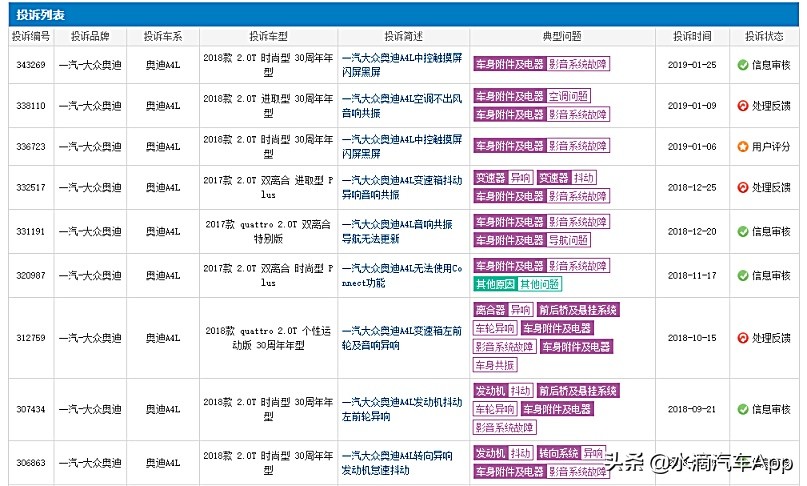Click 投诉时间 column header
Viewport: 807px width, 486px height.
click(692, 36)
